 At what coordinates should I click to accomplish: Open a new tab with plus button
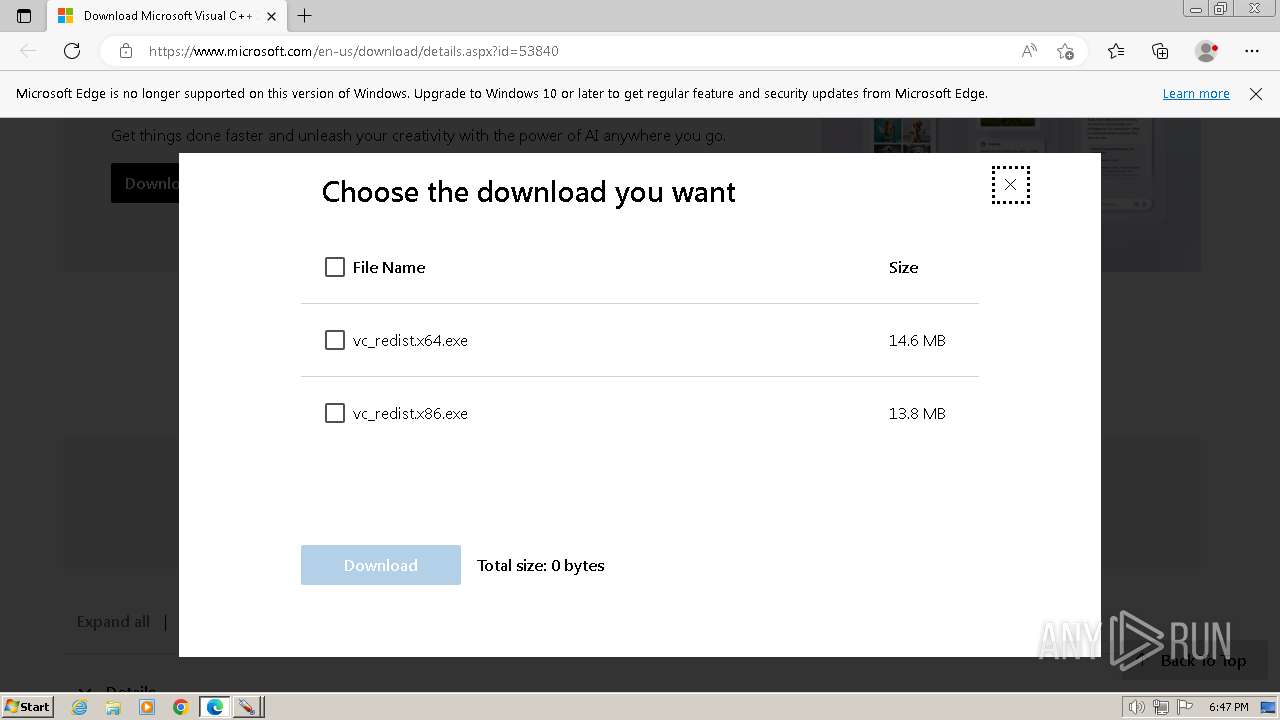pos(305,16)
